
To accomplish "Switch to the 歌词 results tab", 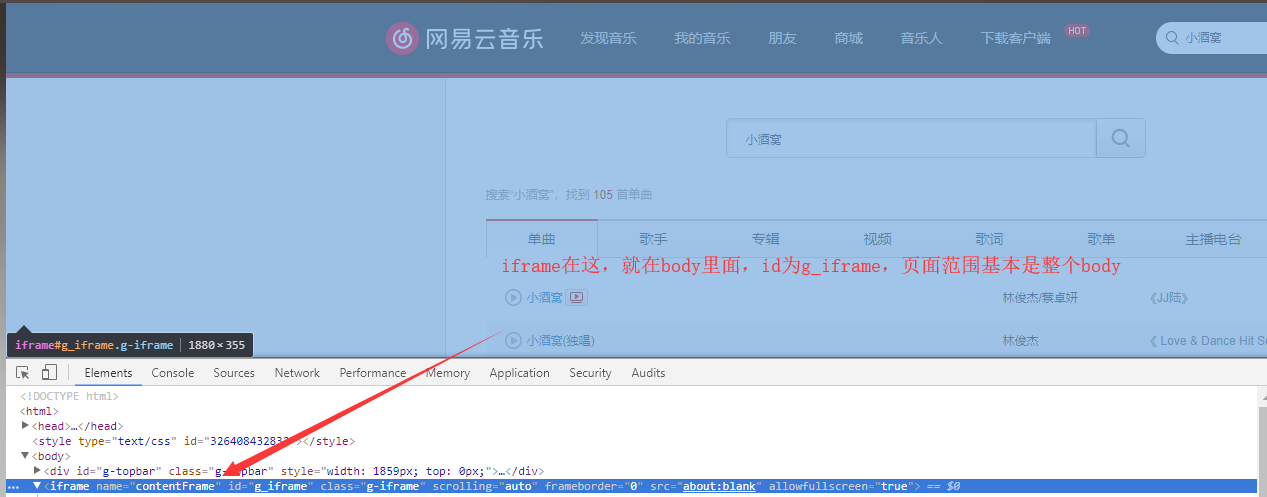I will (x=989, y=239).
